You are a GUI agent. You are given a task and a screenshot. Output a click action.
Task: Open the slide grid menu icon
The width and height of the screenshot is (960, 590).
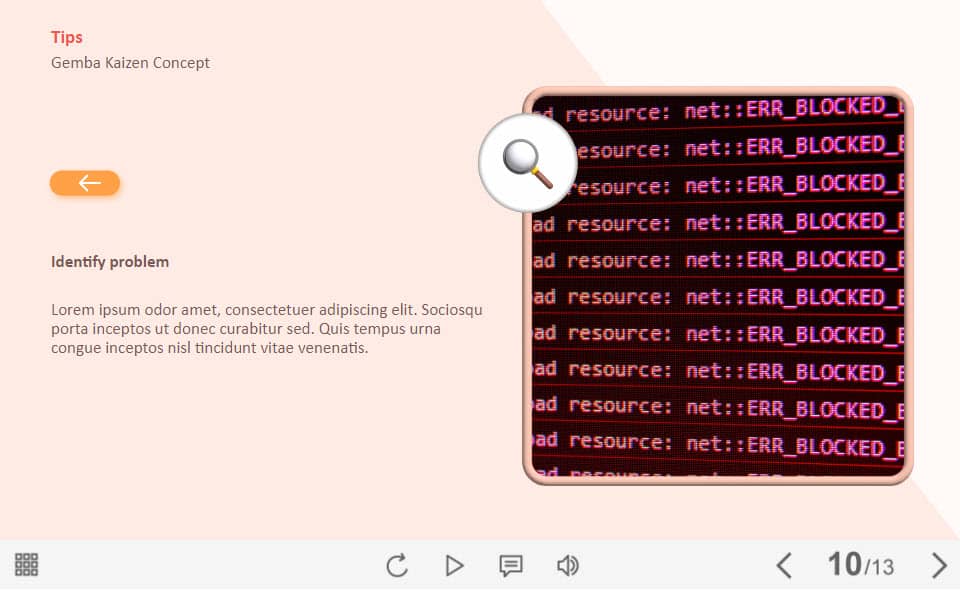point(27,565)
